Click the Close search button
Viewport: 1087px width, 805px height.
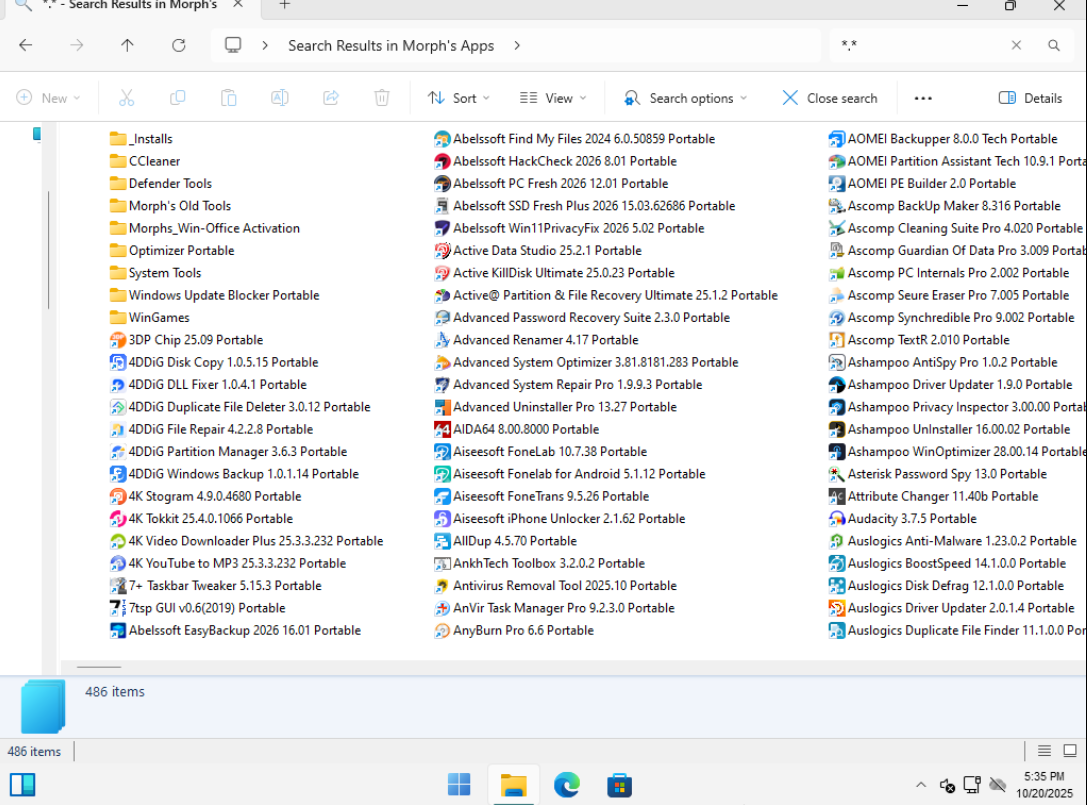coord(829,98)
